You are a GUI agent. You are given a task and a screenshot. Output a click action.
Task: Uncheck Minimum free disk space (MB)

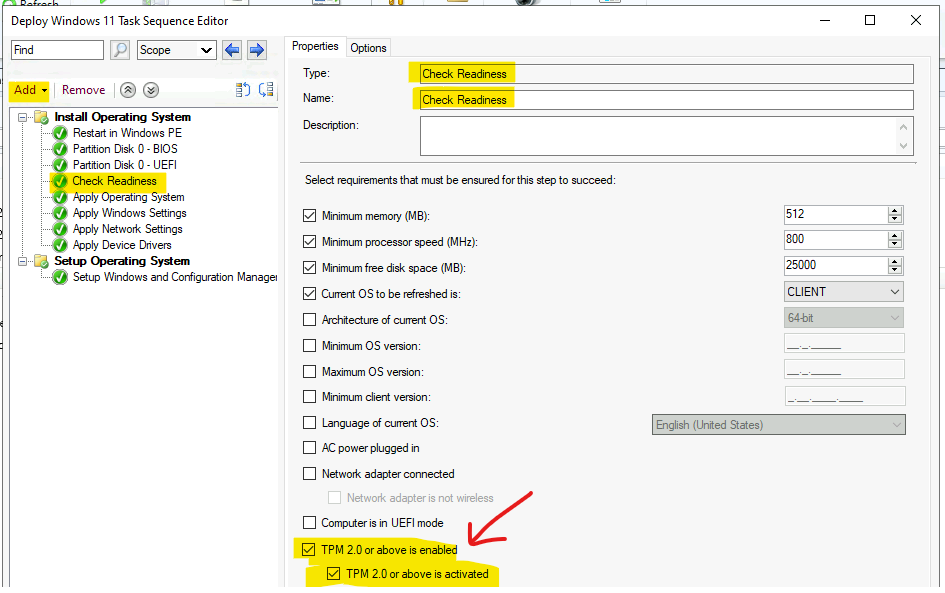point(309,268)
